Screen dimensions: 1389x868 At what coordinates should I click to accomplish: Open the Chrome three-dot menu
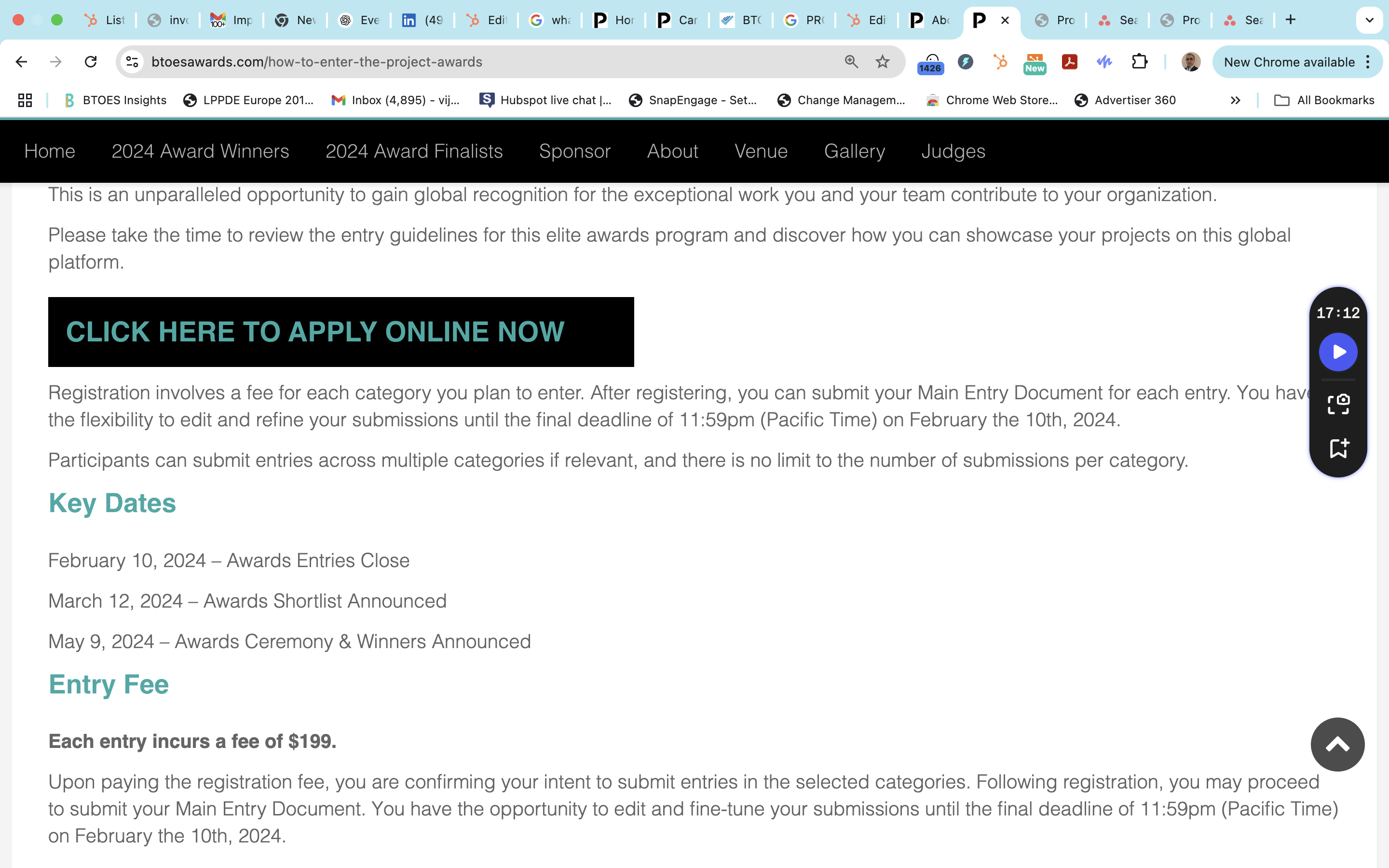pyautogui.click(x=1368, y=61)
